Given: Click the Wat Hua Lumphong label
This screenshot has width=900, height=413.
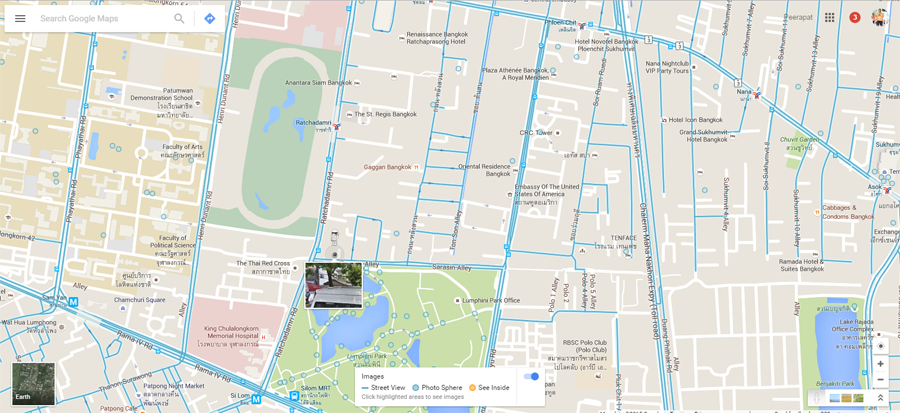Looking at the screenshot, I should pos(29,322).
